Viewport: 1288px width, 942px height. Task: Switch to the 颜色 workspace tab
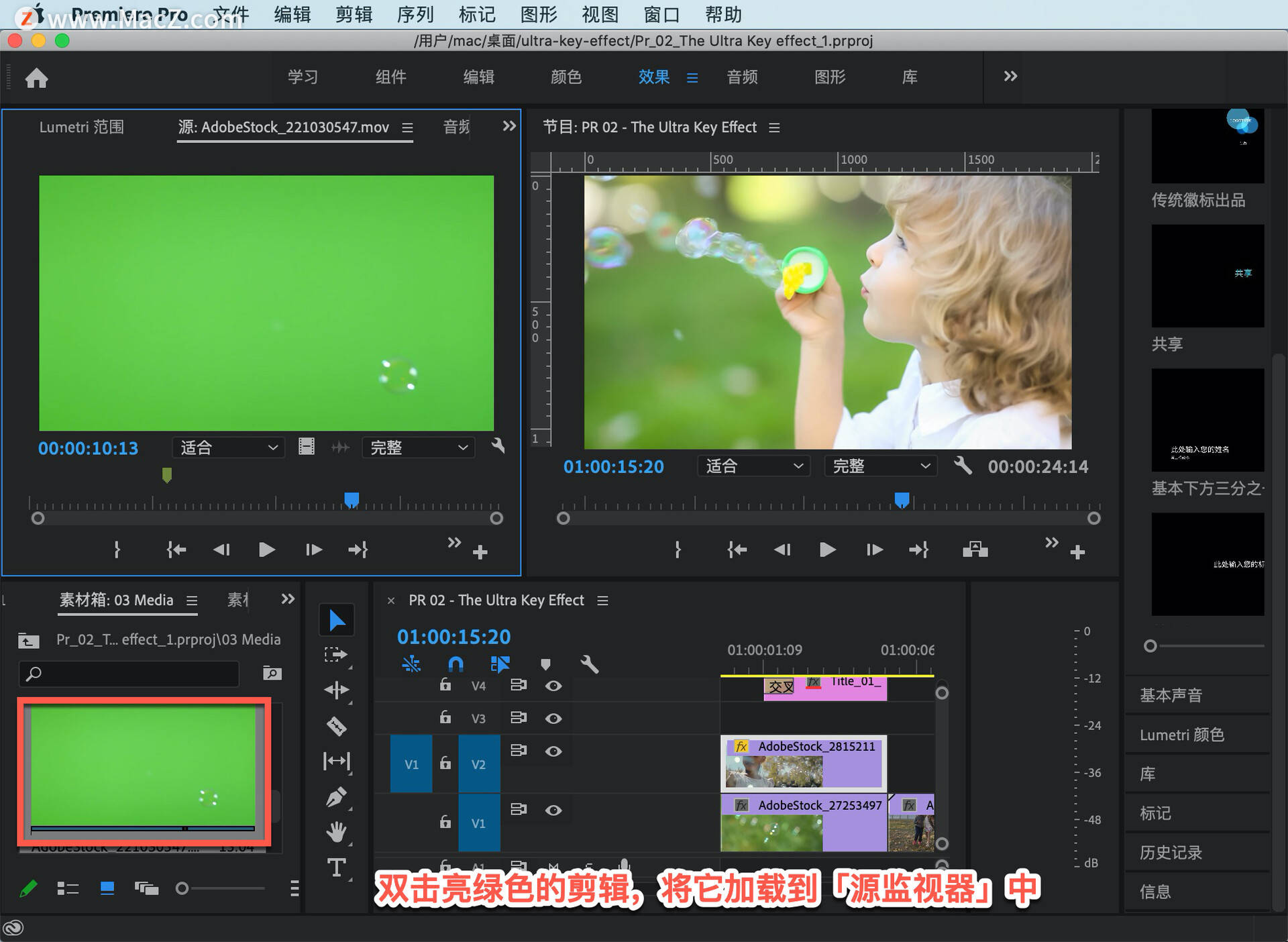pyautogui.click(x=566, y=77)
